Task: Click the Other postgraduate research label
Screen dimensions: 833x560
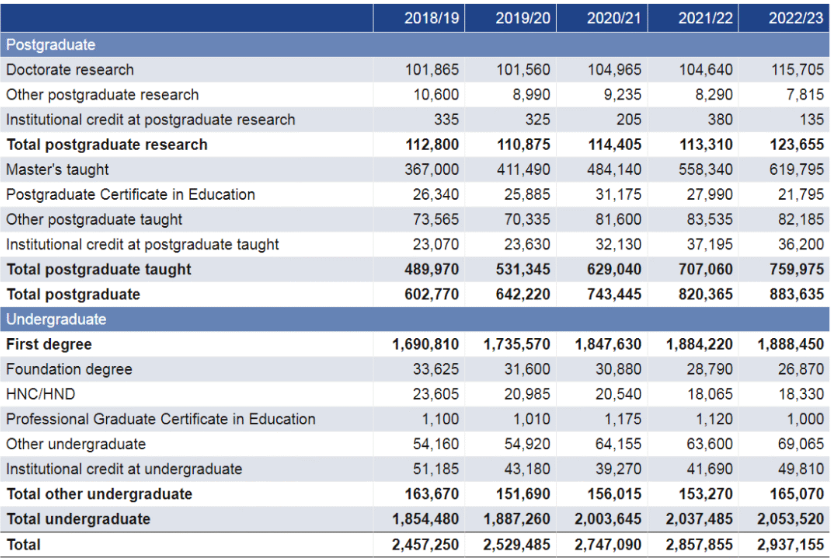Action: (x=102, y=95)
